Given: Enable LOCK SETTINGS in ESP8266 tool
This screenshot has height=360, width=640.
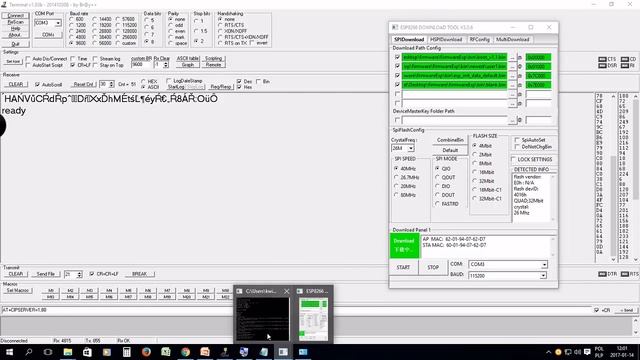Looking at the screenshot, I should pyautogui.click(x=513, y=159).
